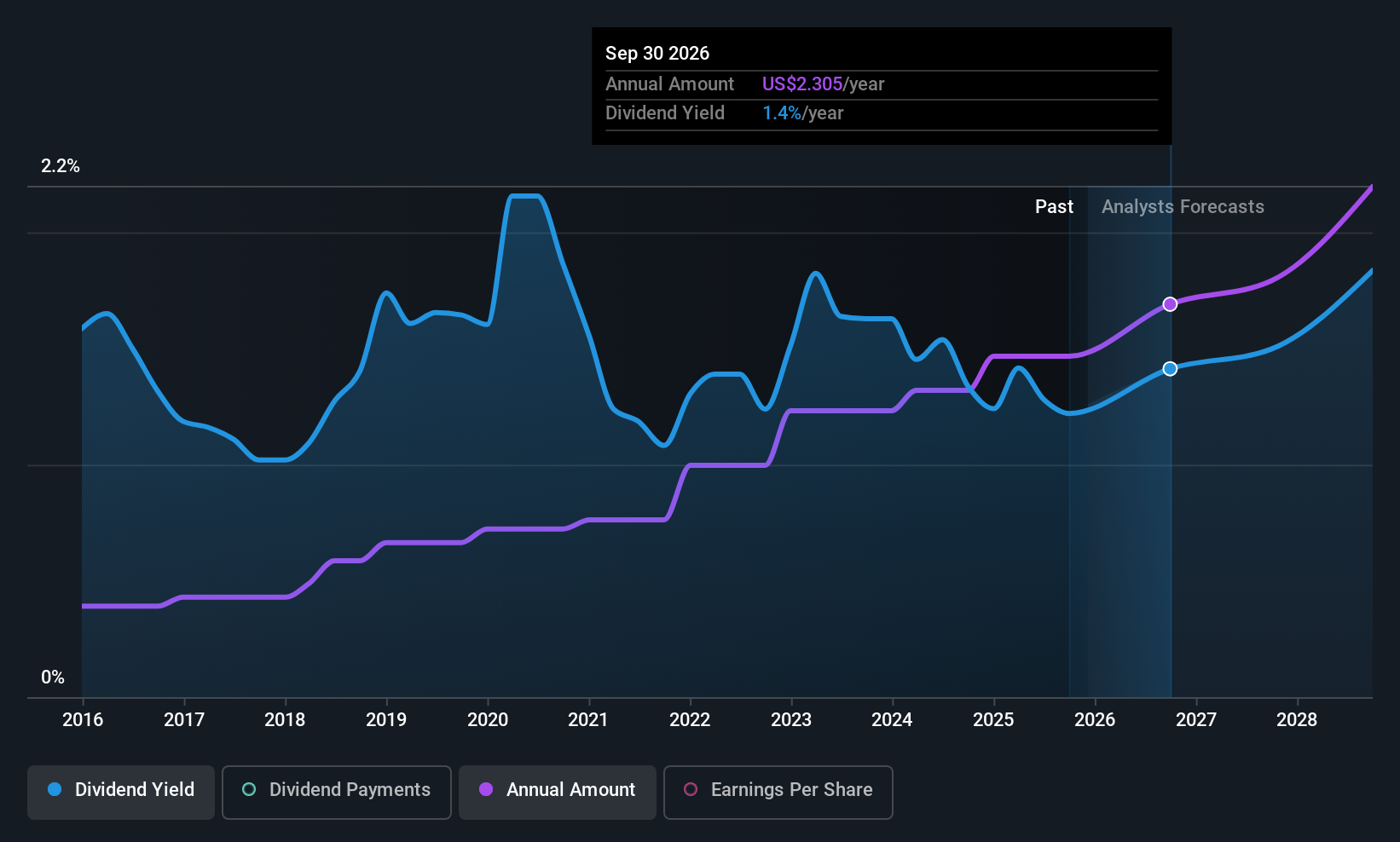This screenshot has height=842, width=1400.
Task: Show the Earnings Per Share series
Action: coord(778,790)
